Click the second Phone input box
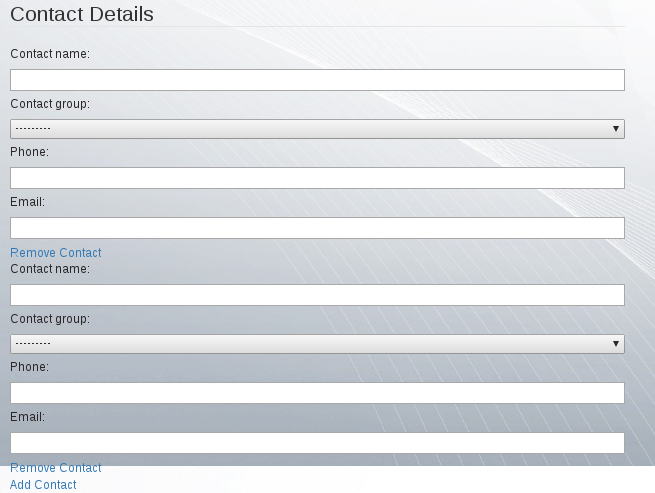Viewport: 655px width, 493px height. (317, 393)
